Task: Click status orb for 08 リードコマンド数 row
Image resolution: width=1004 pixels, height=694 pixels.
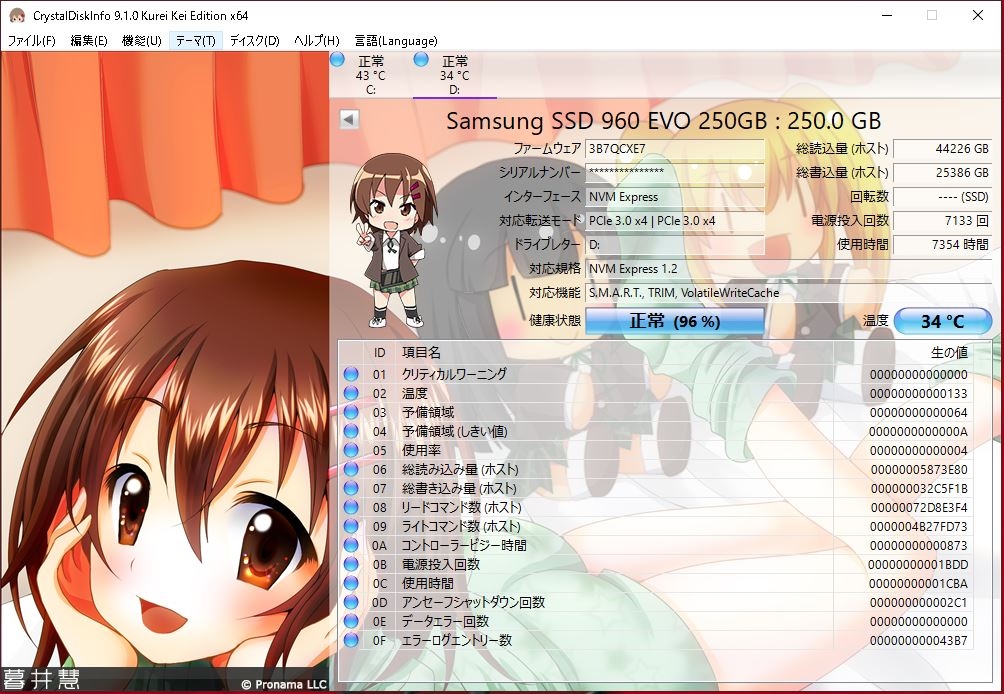Action: pos(351,507)
